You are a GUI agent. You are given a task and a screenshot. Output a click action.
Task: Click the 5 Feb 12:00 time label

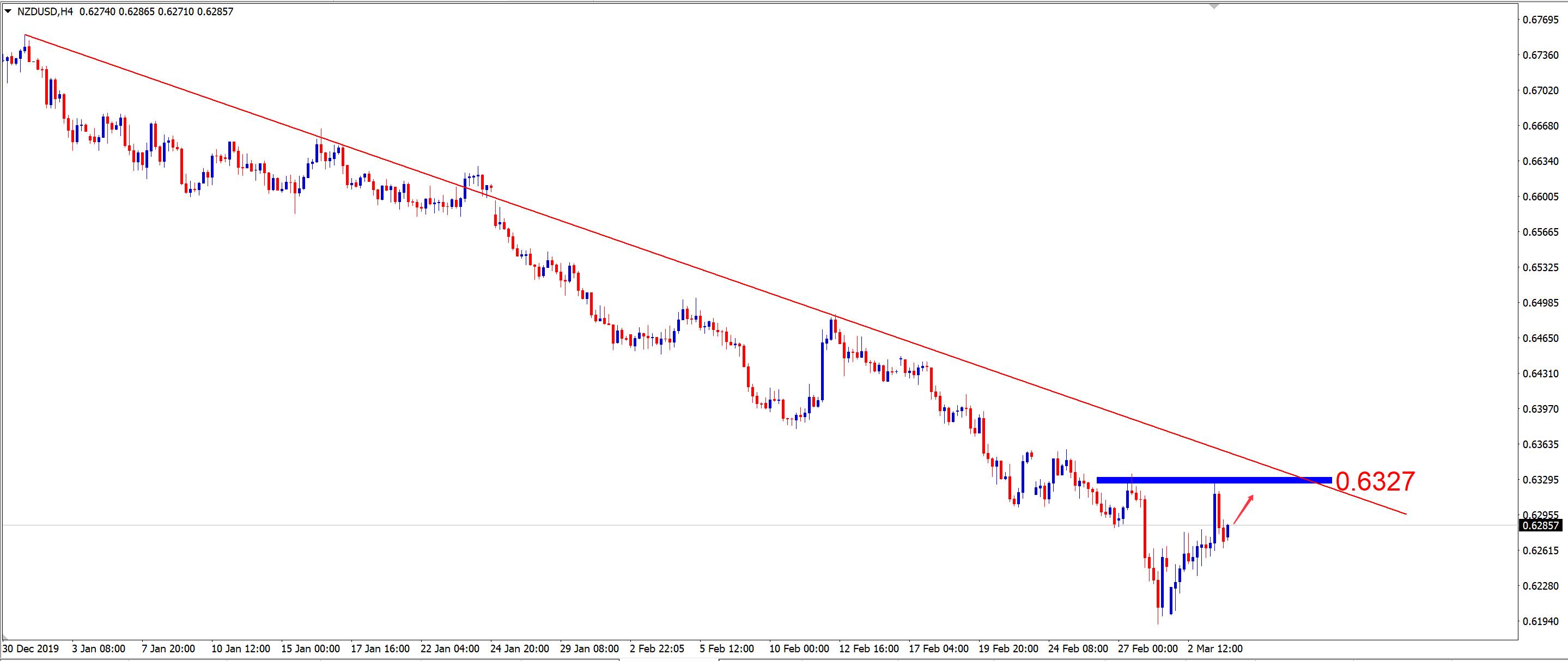[727, 648]
